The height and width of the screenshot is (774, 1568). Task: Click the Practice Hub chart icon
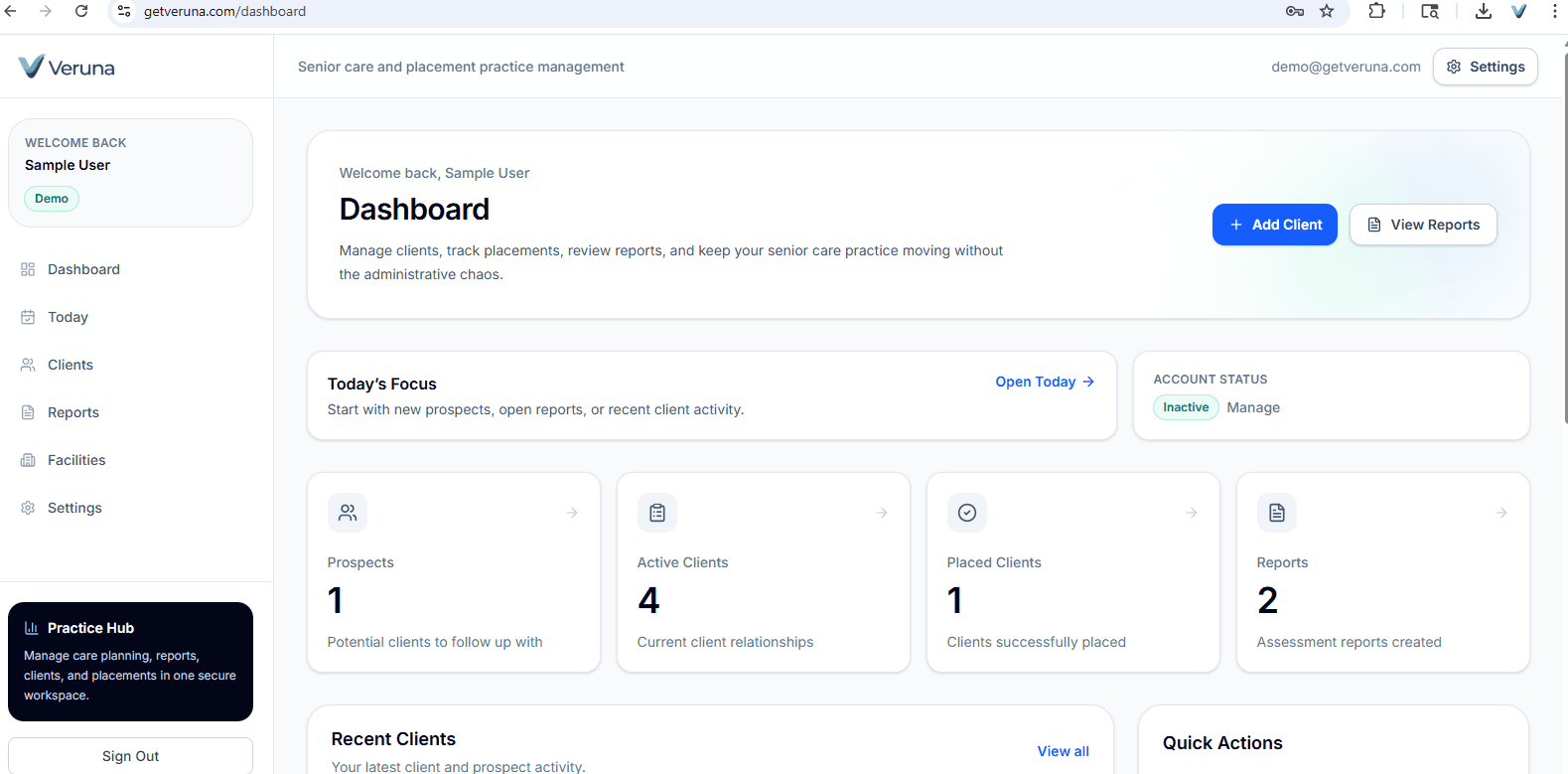tap(31, 628)
